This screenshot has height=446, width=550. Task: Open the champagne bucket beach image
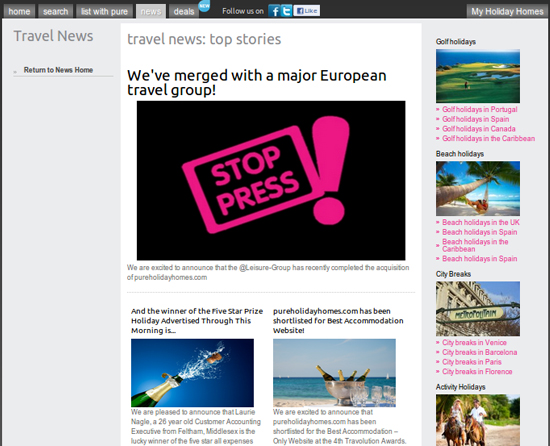coord(334,373)
